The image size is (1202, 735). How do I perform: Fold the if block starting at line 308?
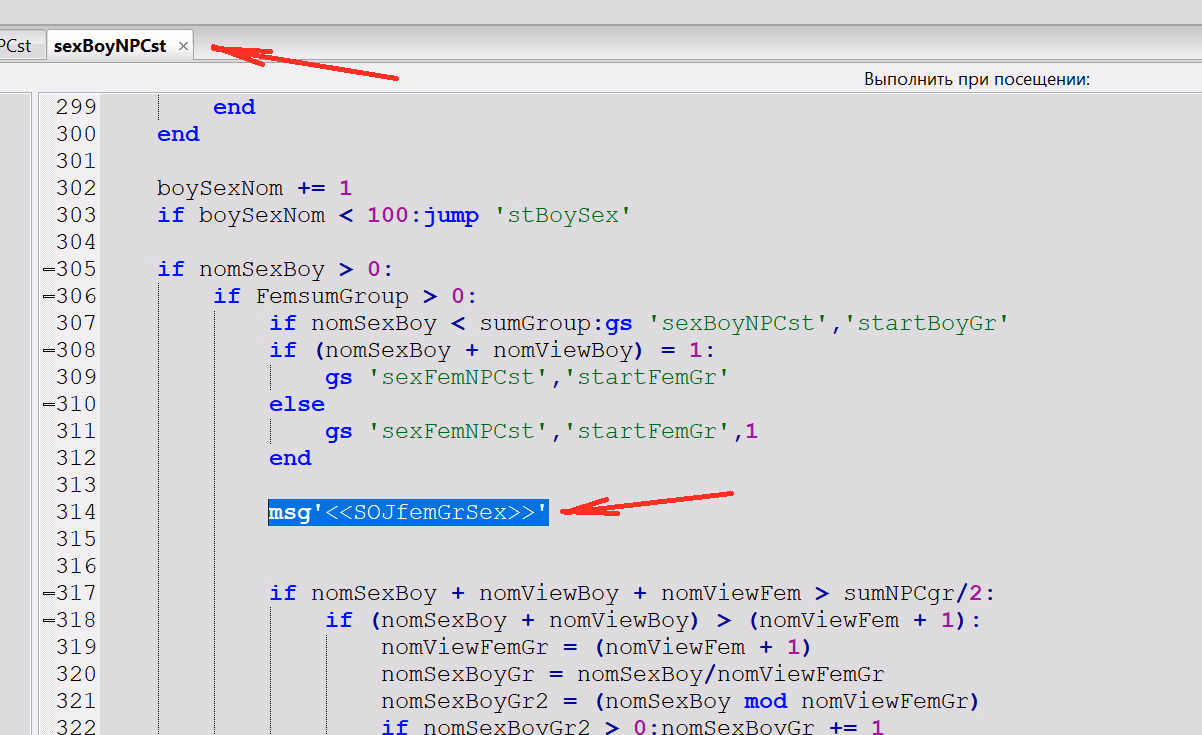point(47,350)
